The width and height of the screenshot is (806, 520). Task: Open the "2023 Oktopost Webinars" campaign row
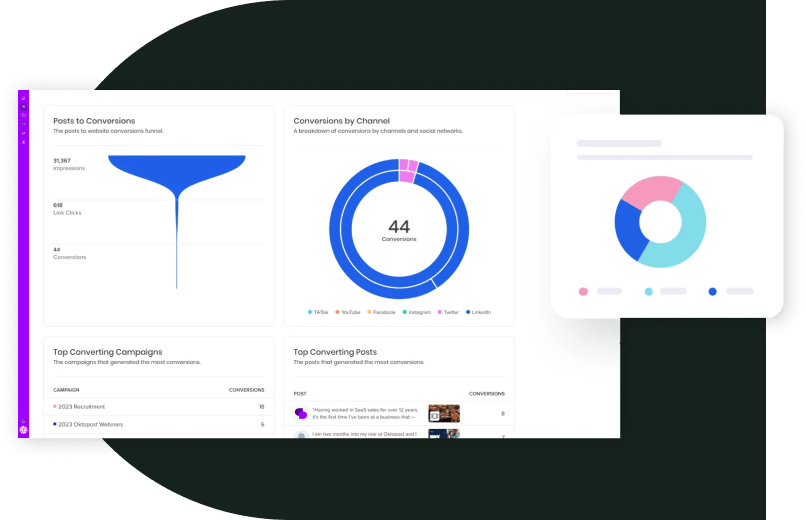coord(159,424)
